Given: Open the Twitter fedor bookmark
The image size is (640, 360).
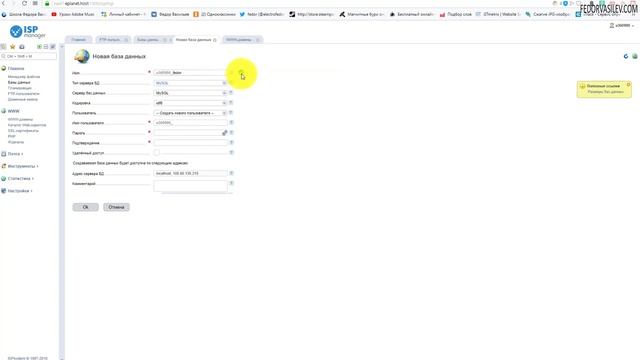Looking at the screenshot, I should coord(262,14).
